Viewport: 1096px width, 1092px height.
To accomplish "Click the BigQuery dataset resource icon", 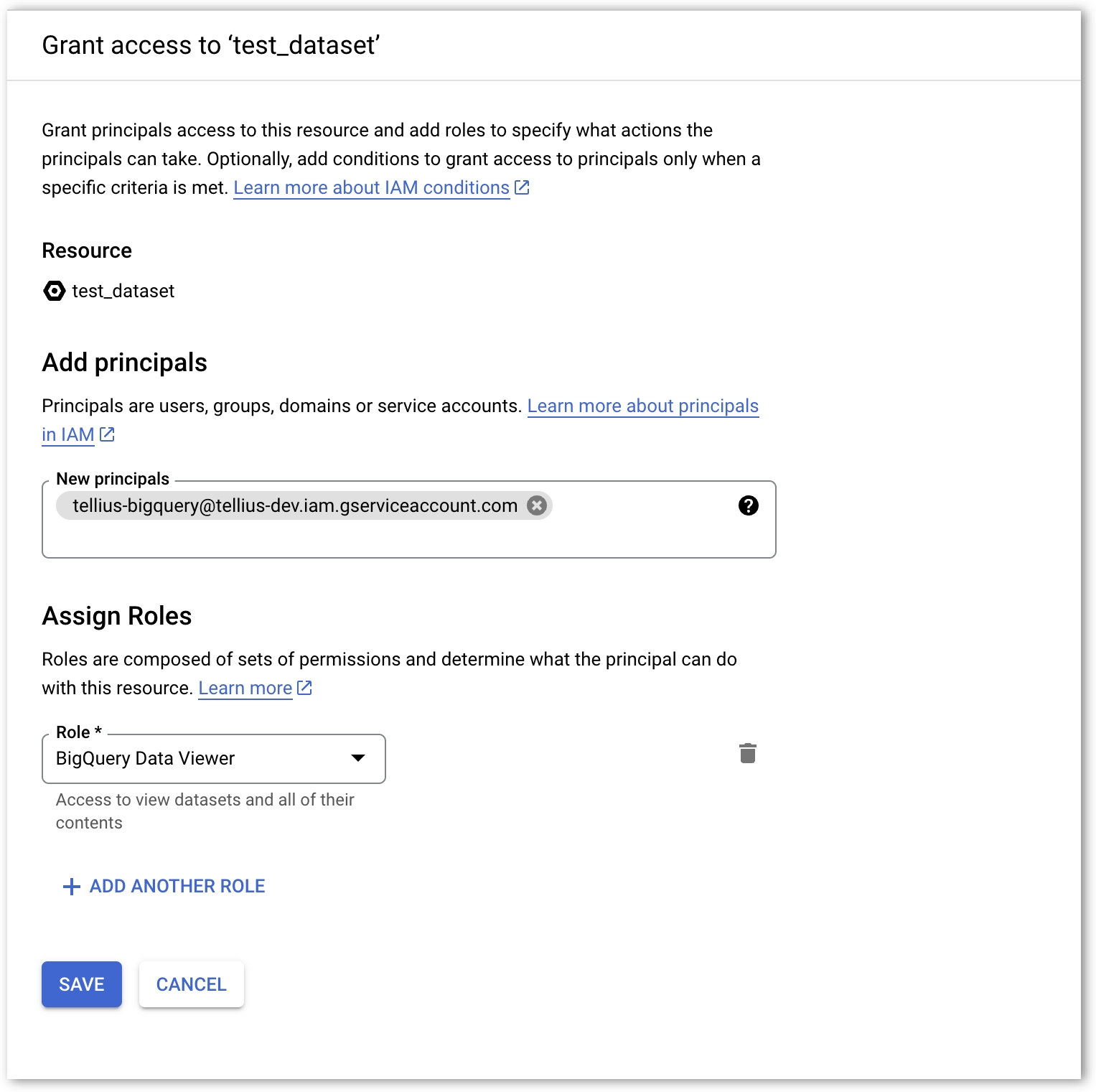I will (54, 291).
